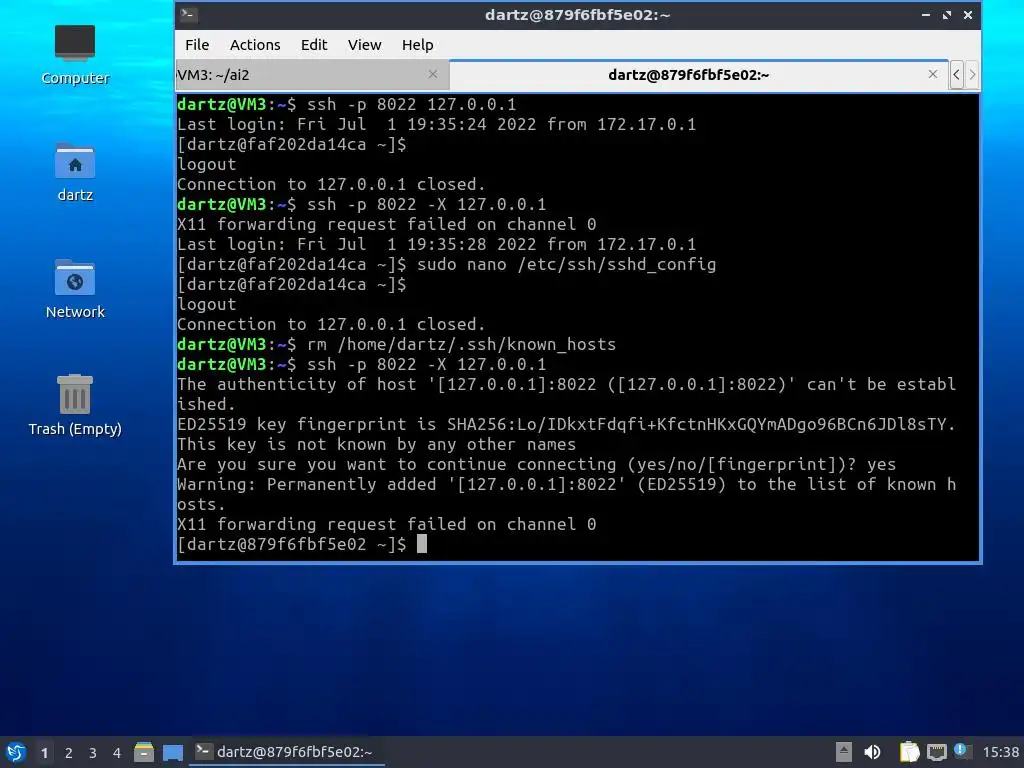The width and height of the screenshot is (1024, 768).
Task: Click the 'sudo nano /etc/ssh/sshd_config' command text
Action: (566, 264)
